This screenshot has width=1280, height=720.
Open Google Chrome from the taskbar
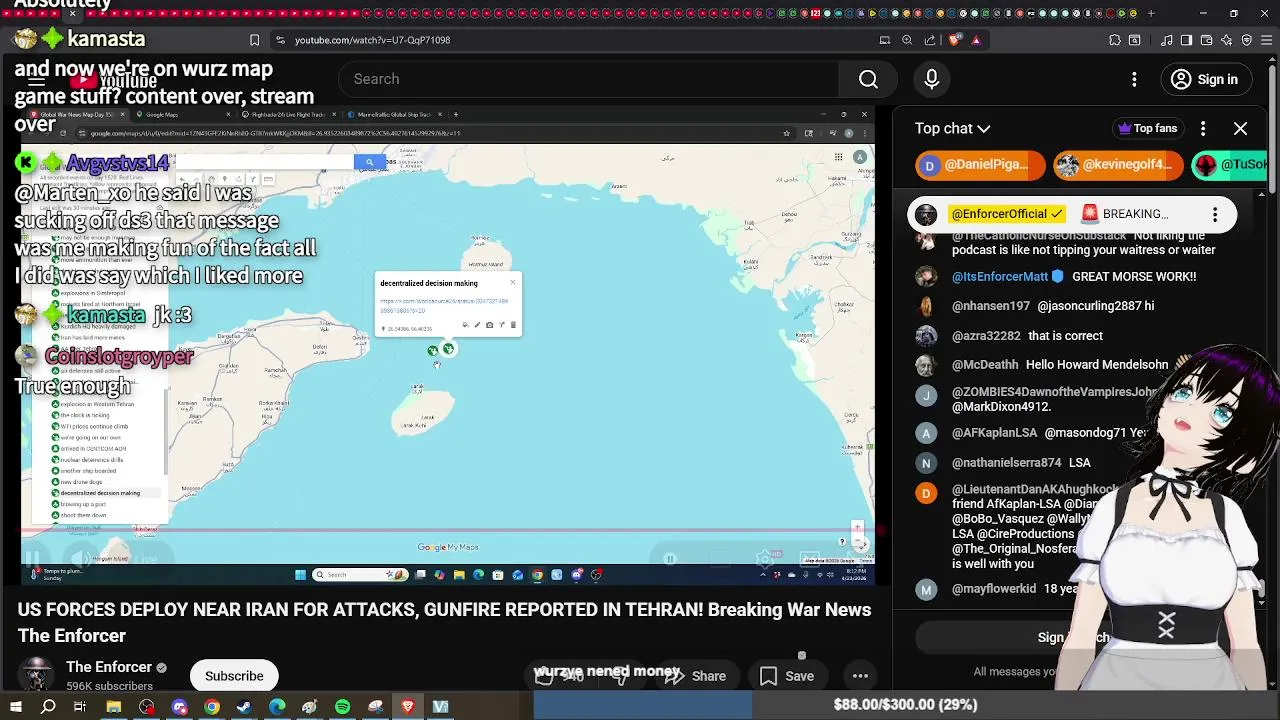[x=212, y=707]
